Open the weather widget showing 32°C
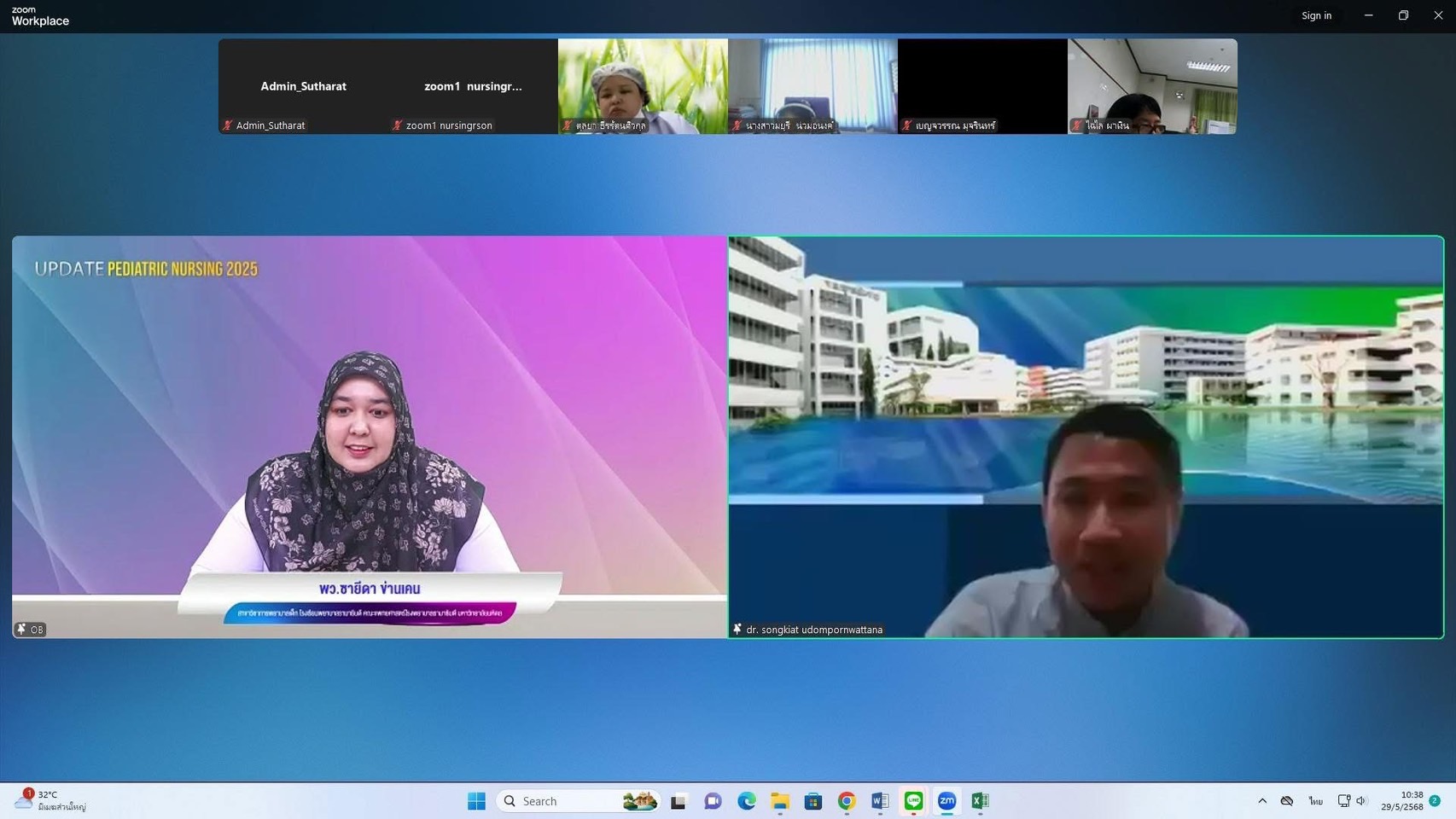 click(51, 800)
